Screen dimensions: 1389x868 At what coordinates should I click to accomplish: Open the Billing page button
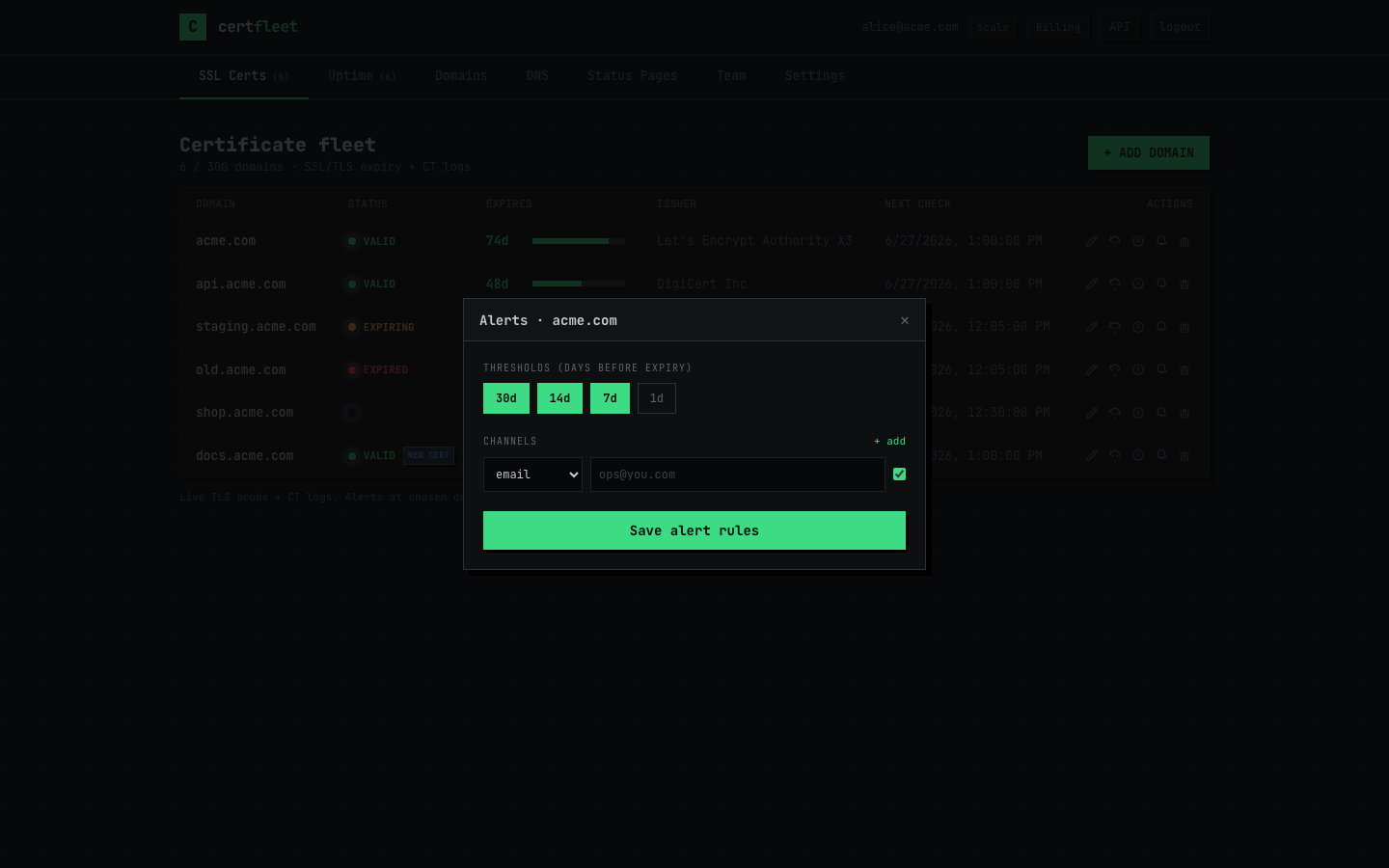click(1058, 27)
